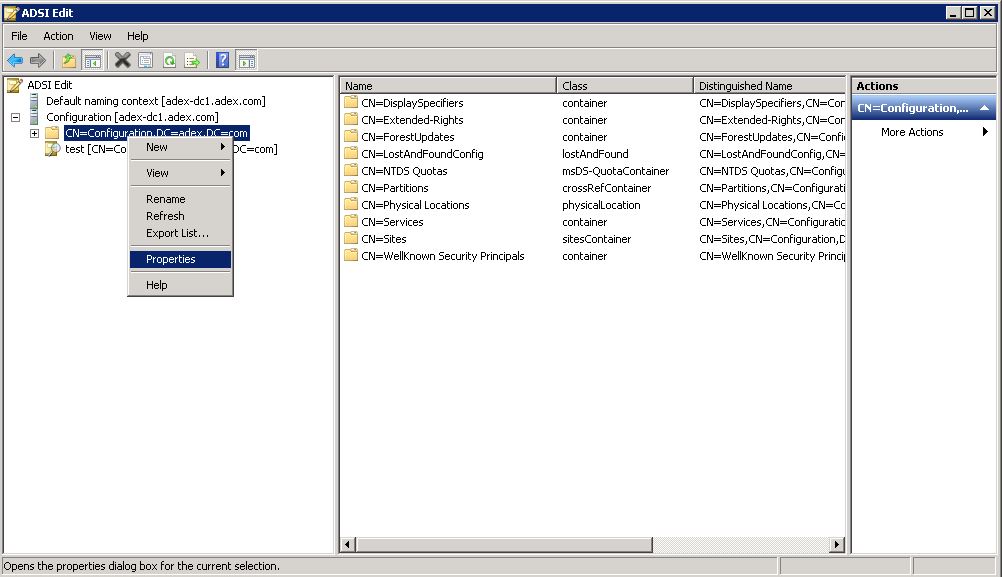Open the Action menu
The width and height of the screenshot is (1002, 577).
tap(58, 35)
